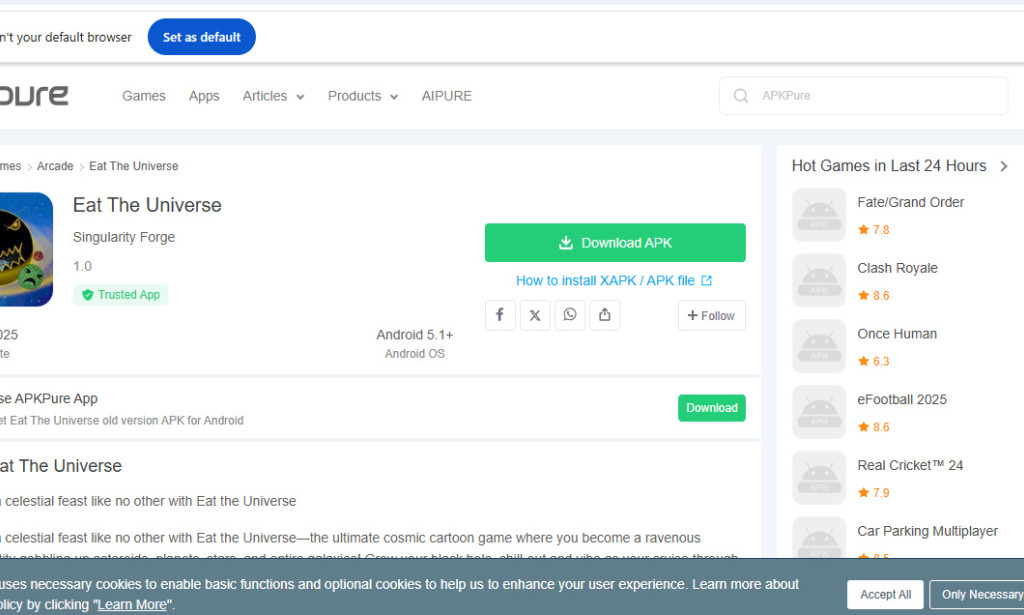1024x615 pixels.
Task: Toggle Follow for Eat The Universe
Action: click(711, 314)
